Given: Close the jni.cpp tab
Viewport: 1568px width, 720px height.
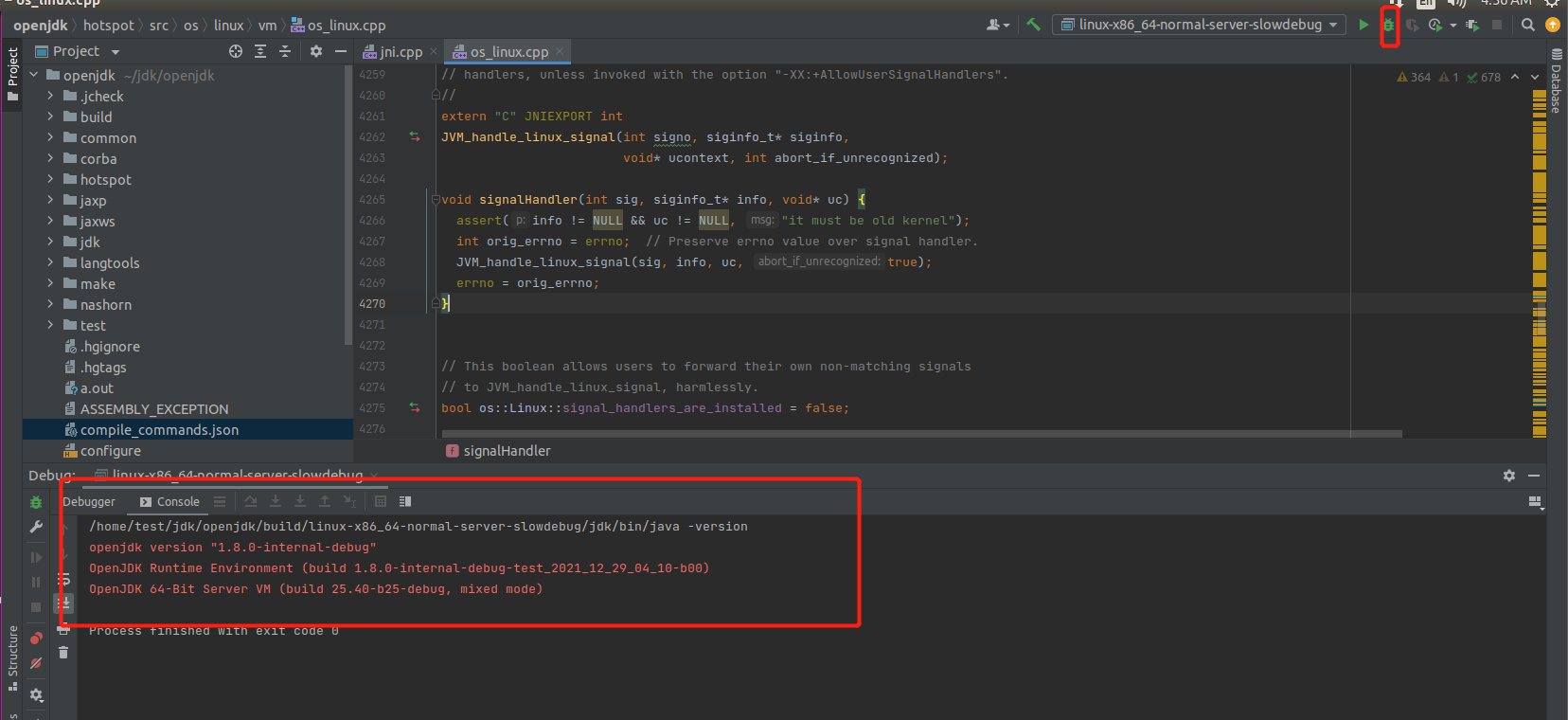Looking at the screenshot, I should click(434, 51).
